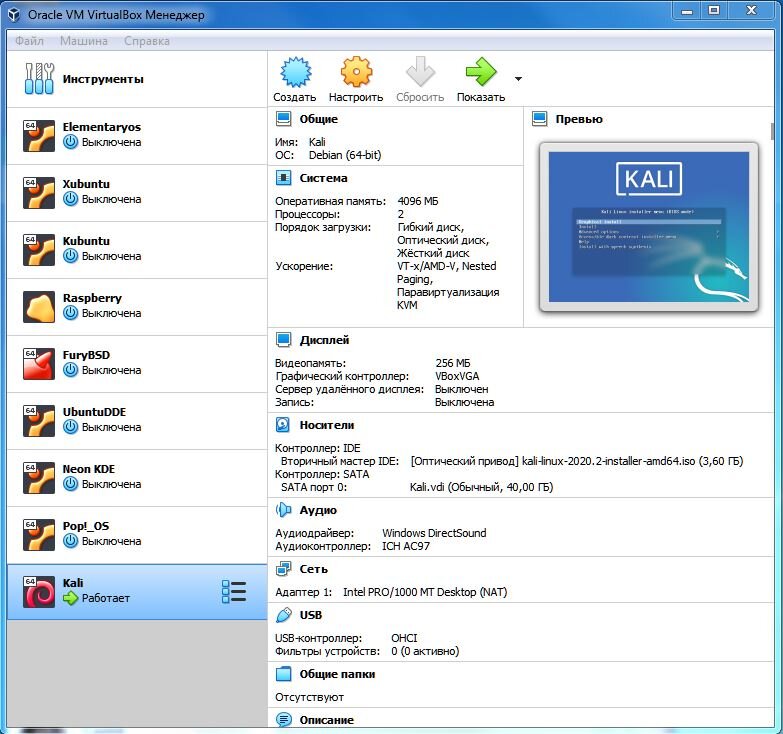Click the kali-linux-2020.2-installer-amd64.iso optical drive entry
The height and width of the screenshot is (734, 783).
tap(577, 461)
